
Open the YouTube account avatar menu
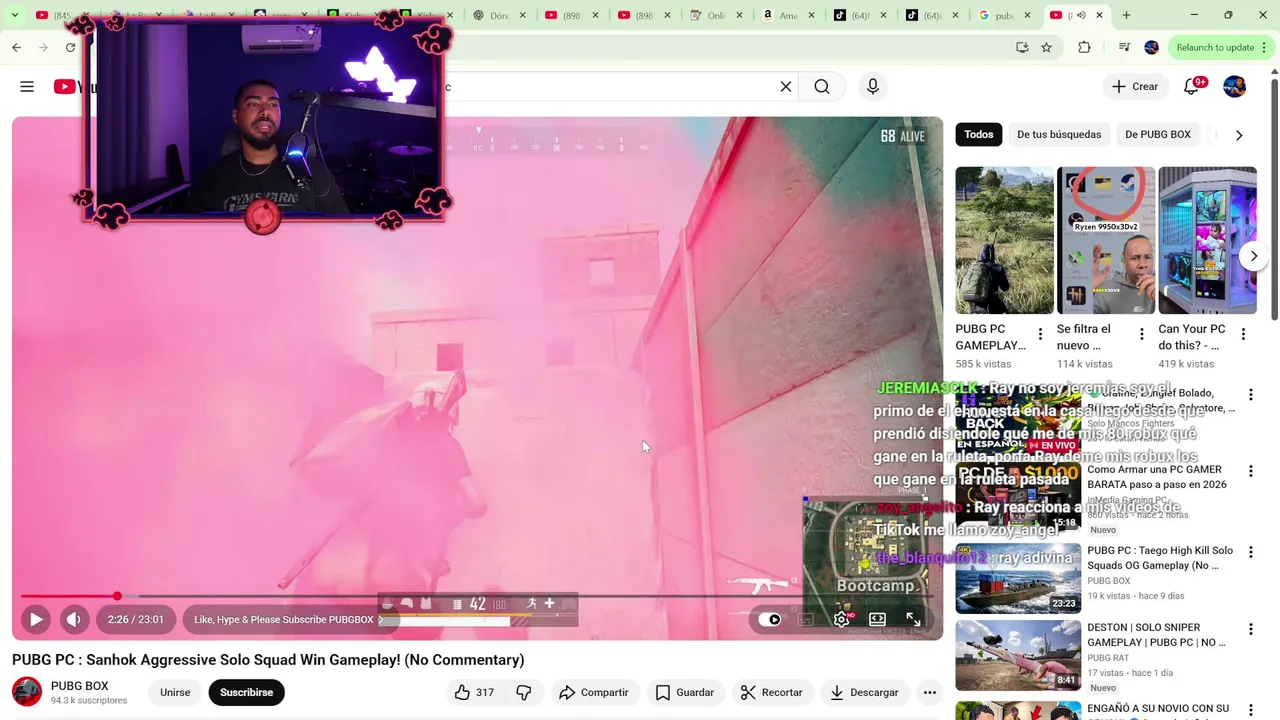tap(1235, 87)
